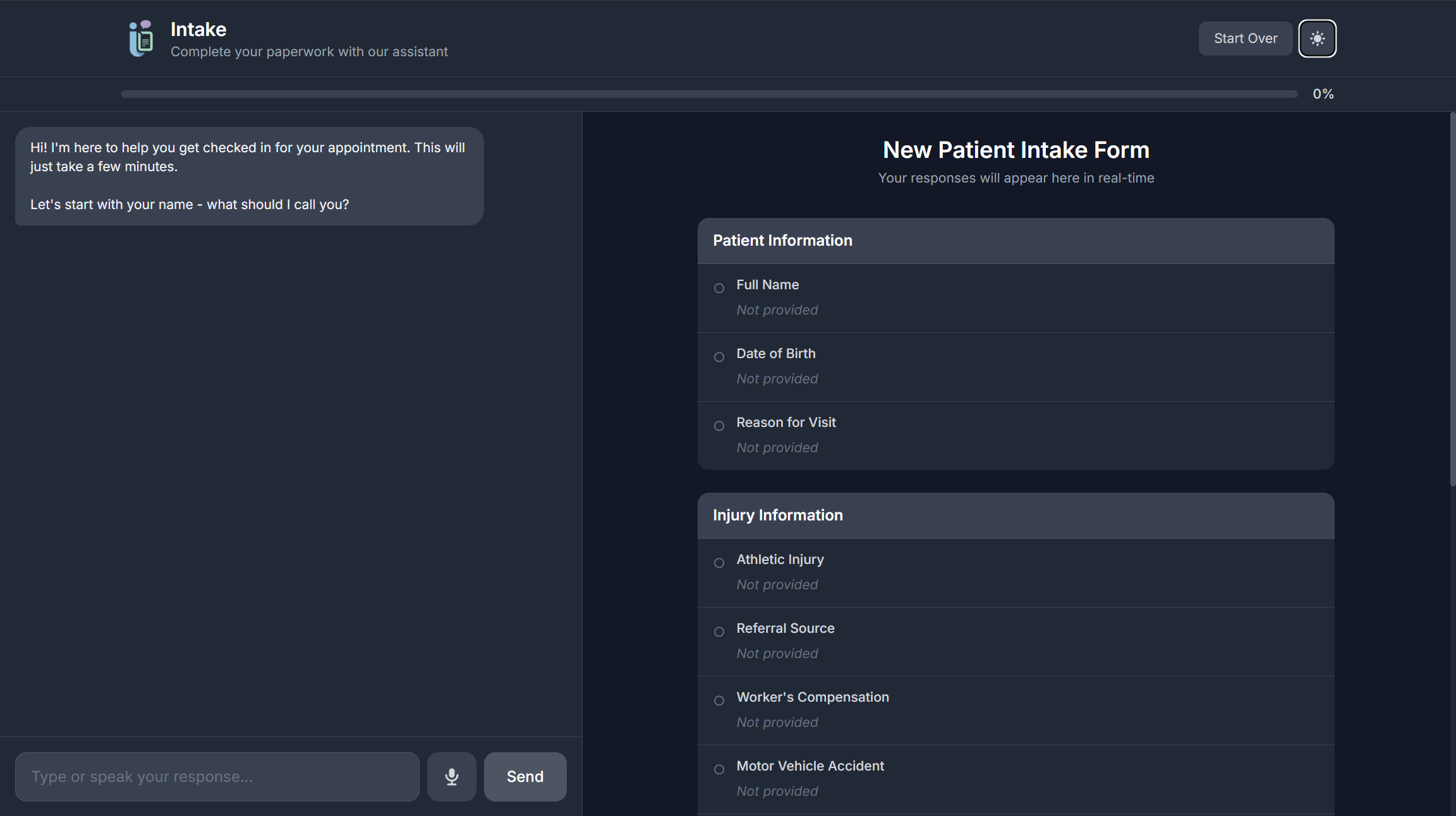Click the Referral Source status circle
This screenshot has height=816, width=1456.
(x=719, y=632)
